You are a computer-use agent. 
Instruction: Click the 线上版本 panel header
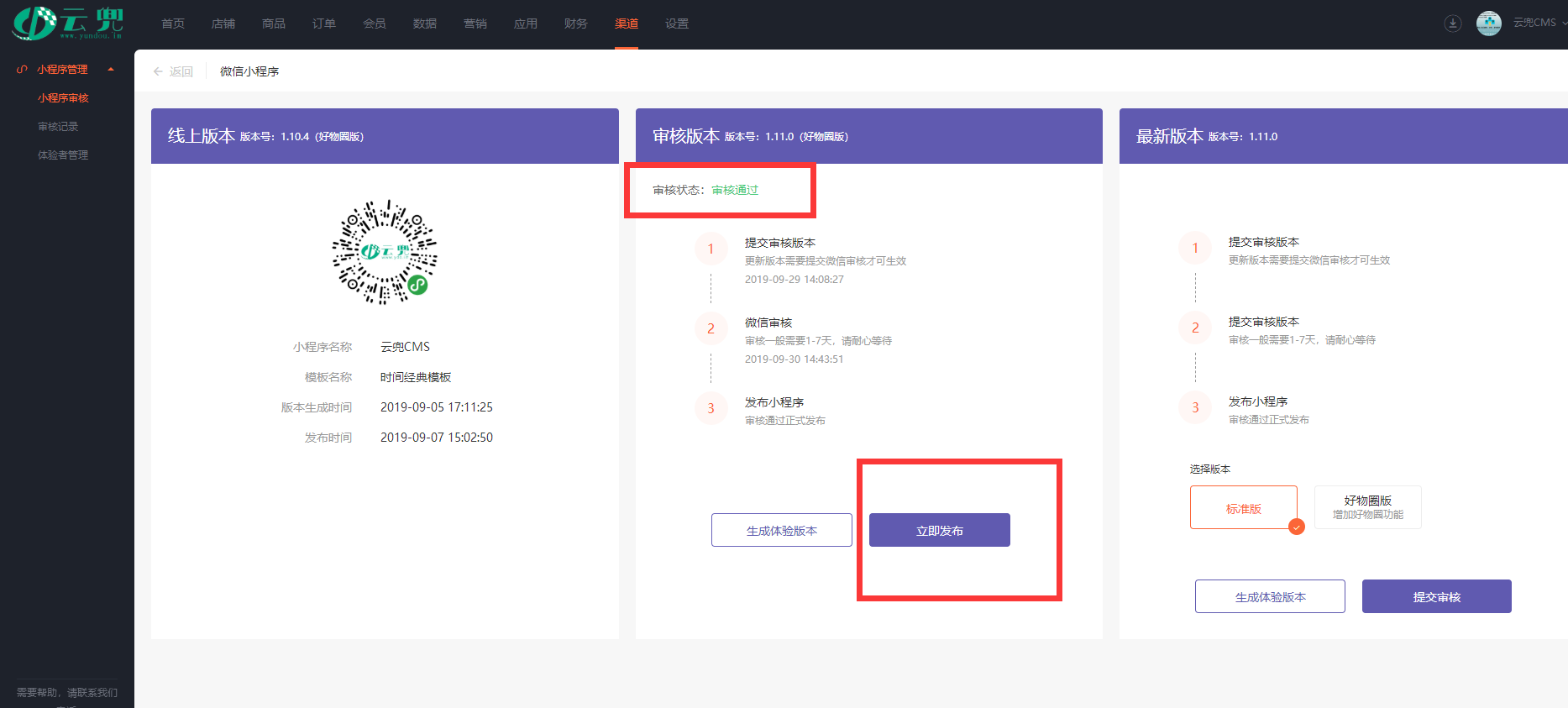(x=385, y=136)
